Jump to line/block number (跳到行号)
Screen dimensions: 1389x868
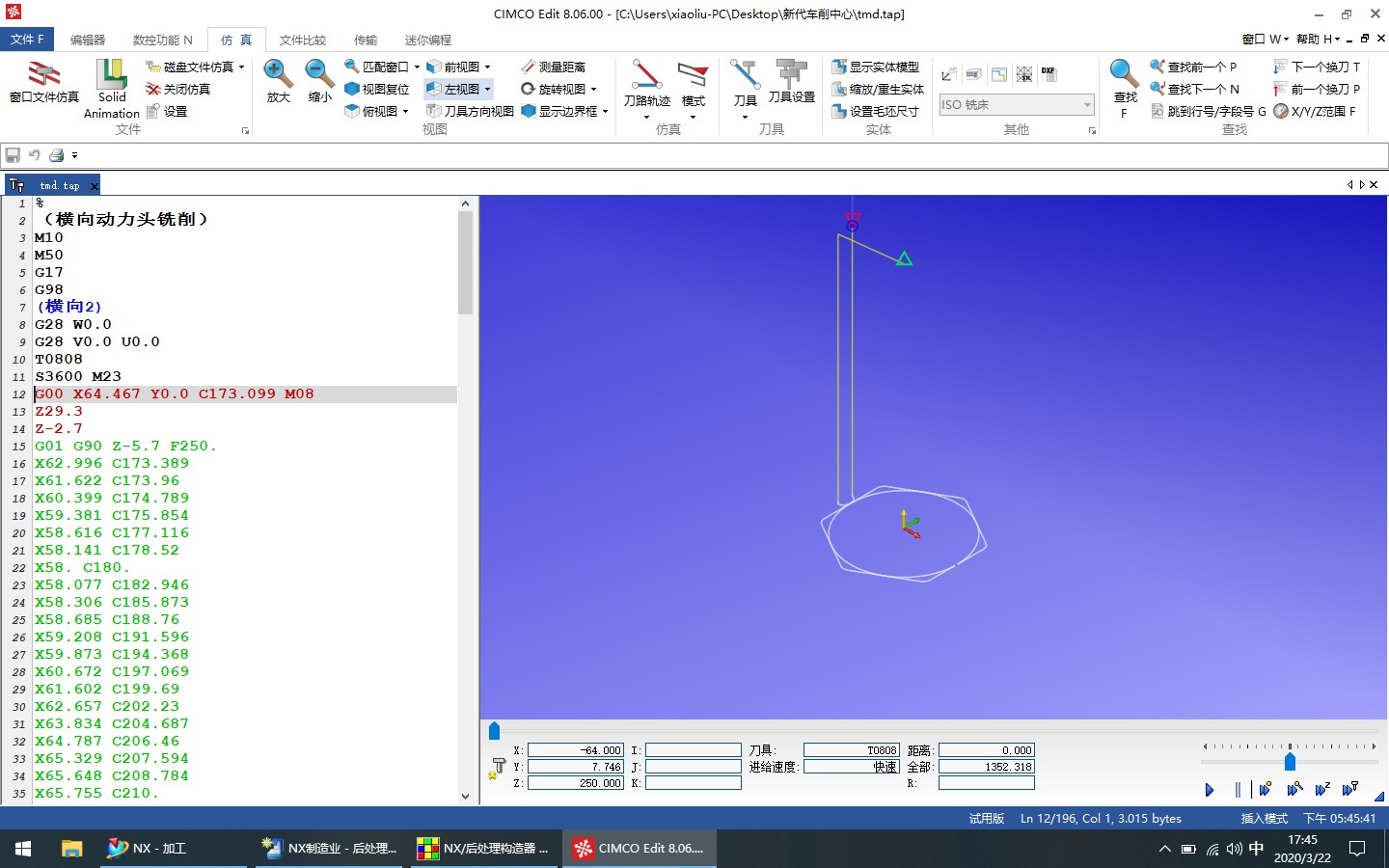pyautogui.click(x=1209, y=111)
